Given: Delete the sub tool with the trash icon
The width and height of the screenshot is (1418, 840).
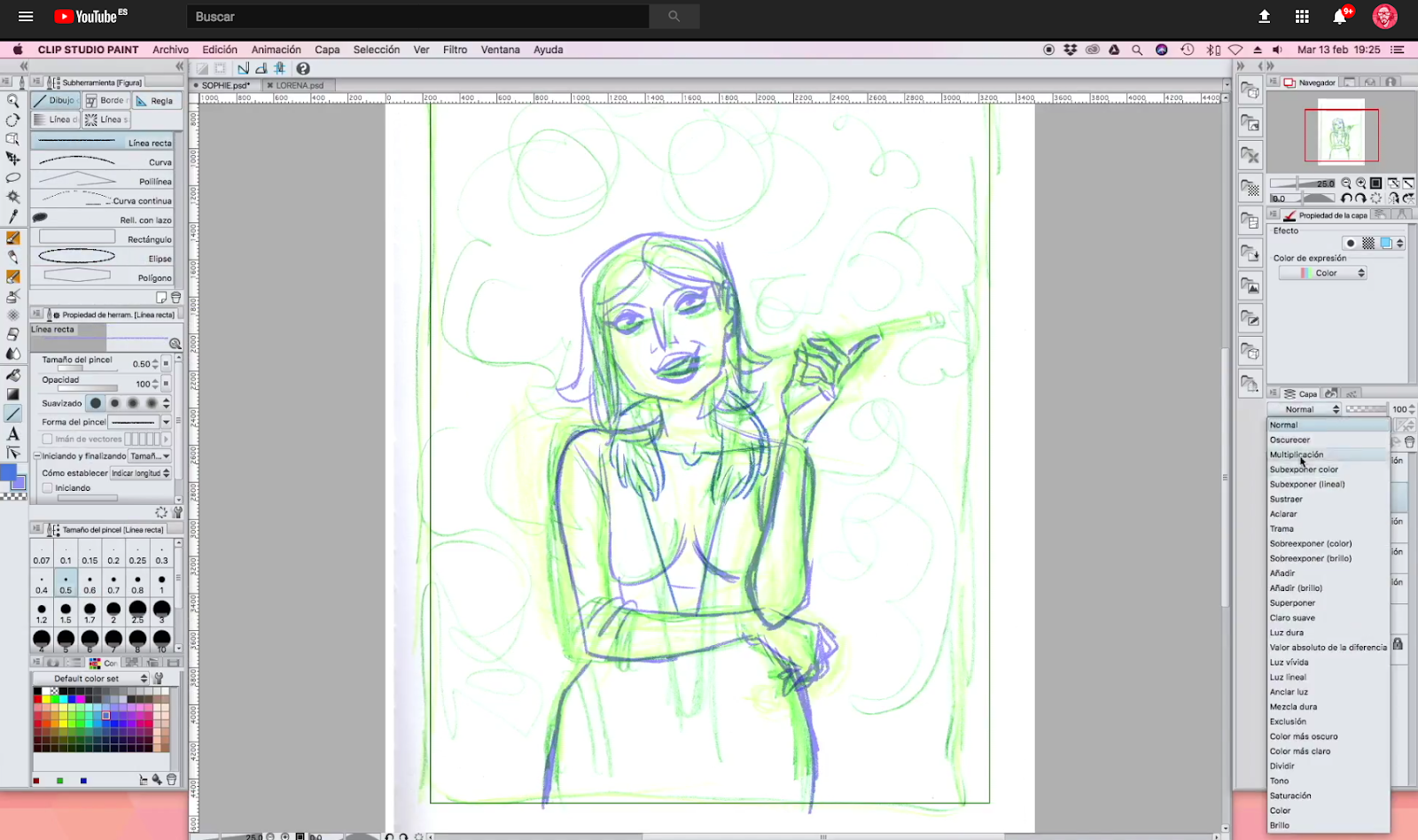Looking at the screenshot, I should point(175,298).
